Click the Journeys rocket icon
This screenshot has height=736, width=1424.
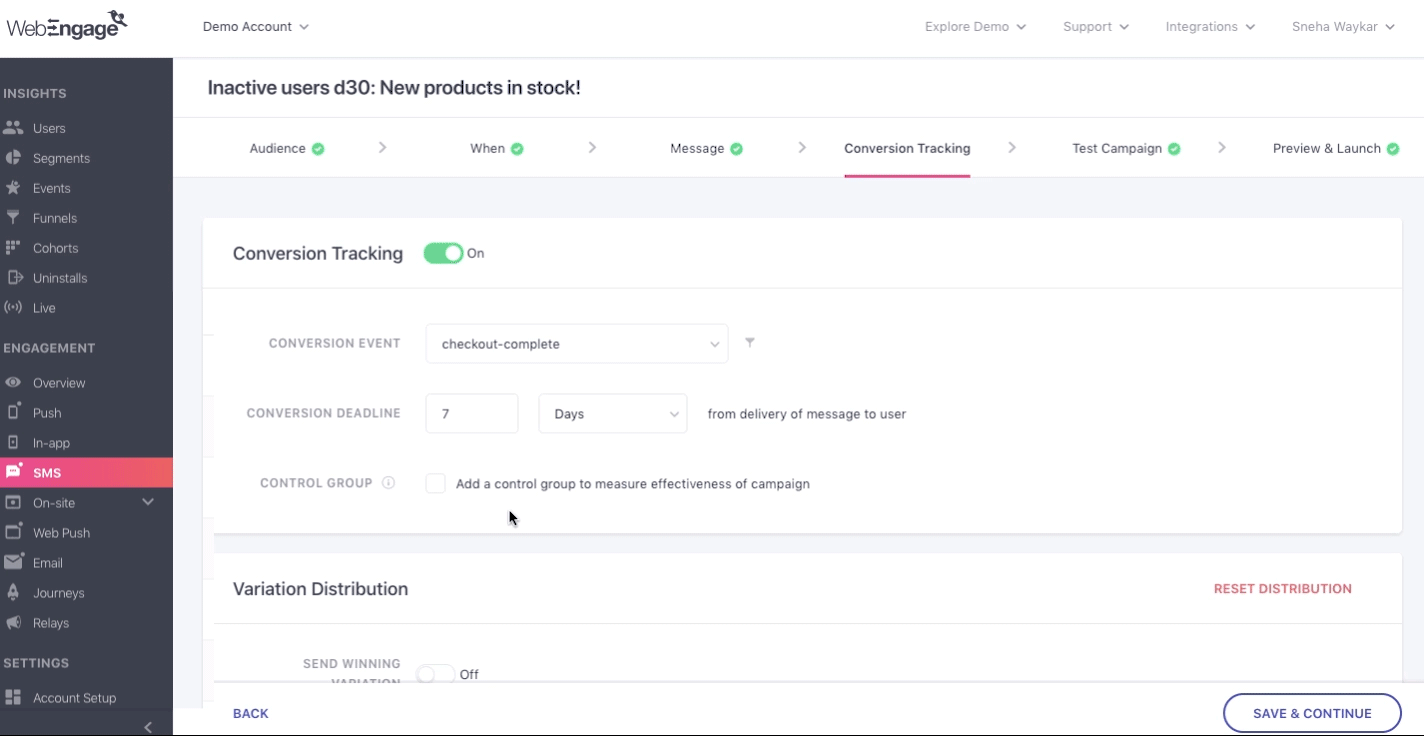point(13,593)
